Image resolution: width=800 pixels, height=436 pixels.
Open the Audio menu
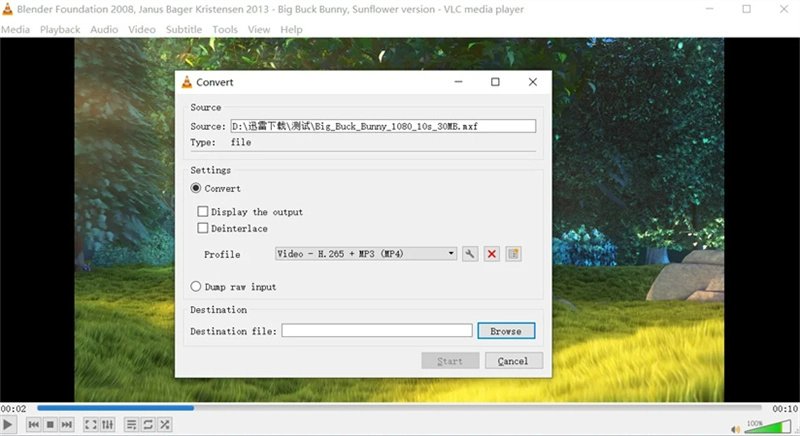[104, 30]
